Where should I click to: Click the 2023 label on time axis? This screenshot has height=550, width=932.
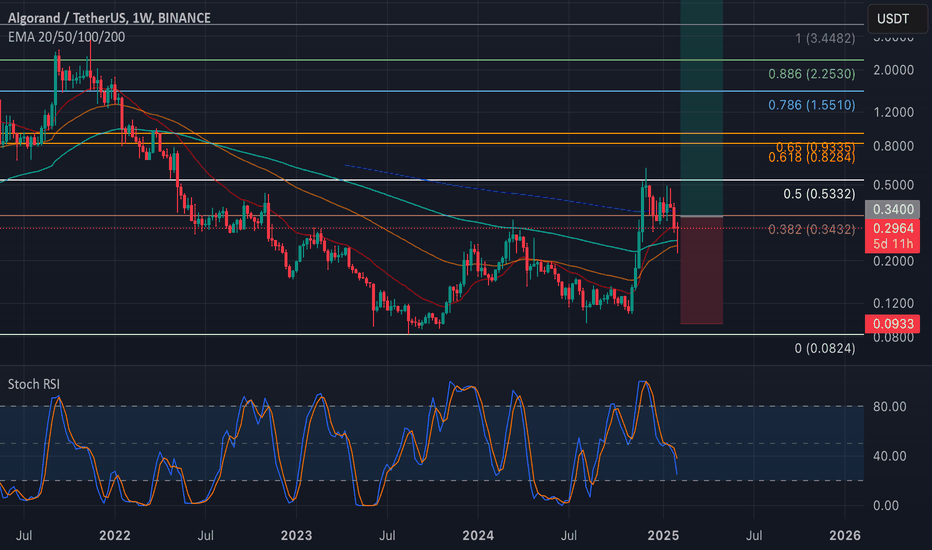(296, 535)
